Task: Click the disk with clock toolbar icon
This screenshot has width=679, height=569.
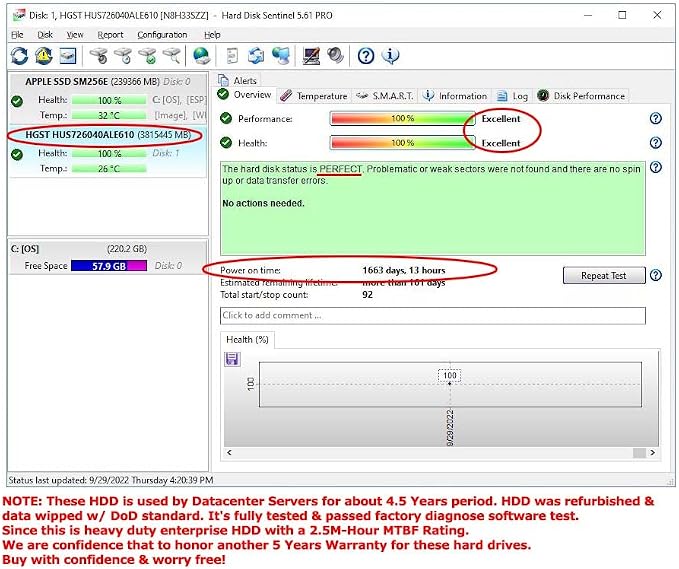Action: pyautogui.click(x=123, y=56)
